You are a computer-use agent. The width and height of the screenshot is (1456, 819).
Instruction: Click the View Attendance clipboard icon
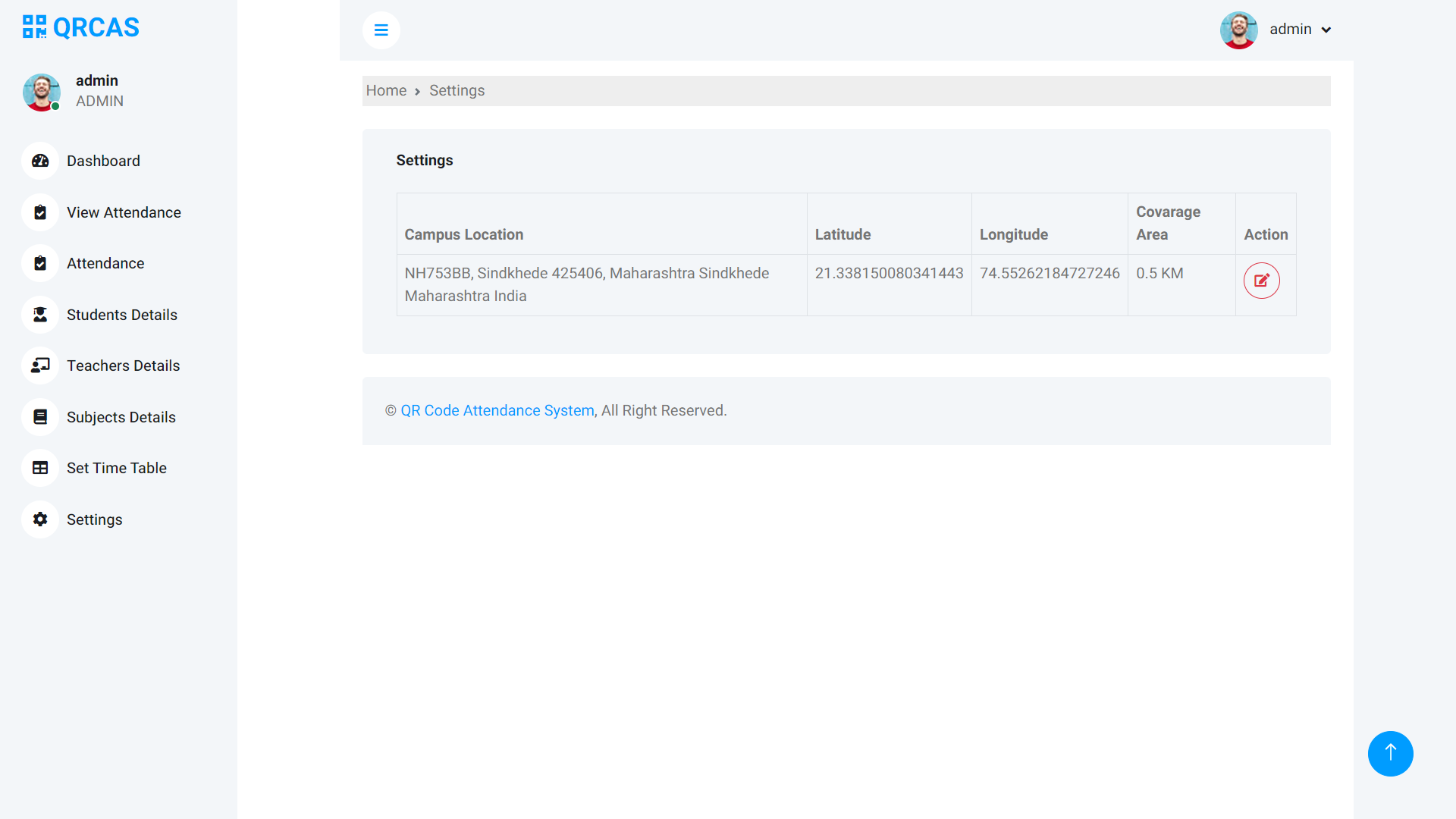(40, 212)
